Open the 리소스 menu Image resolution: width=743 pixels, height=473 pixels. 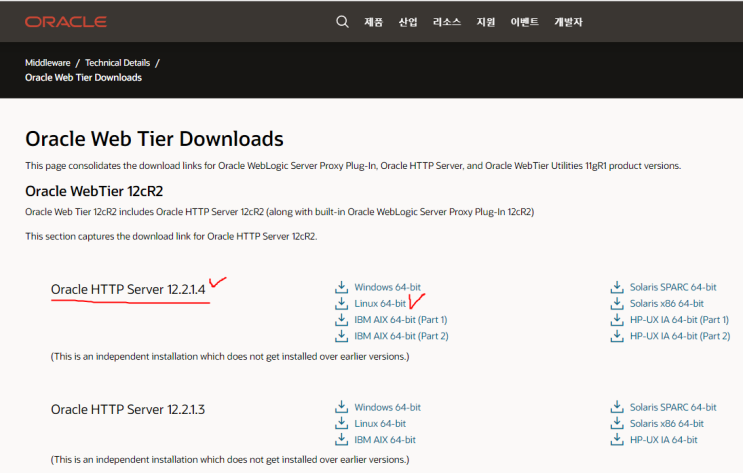point(447,22)
